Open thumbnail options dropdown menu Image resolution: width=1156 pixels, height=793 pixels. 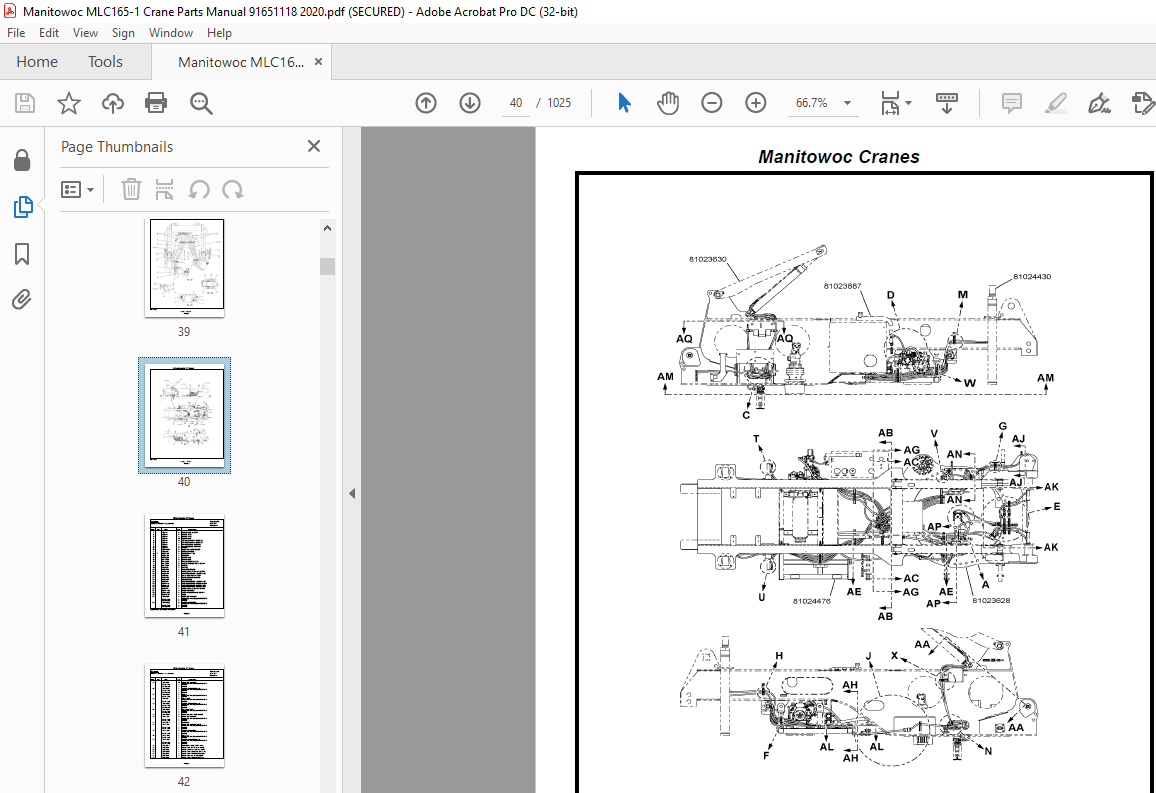pos(77,189)
